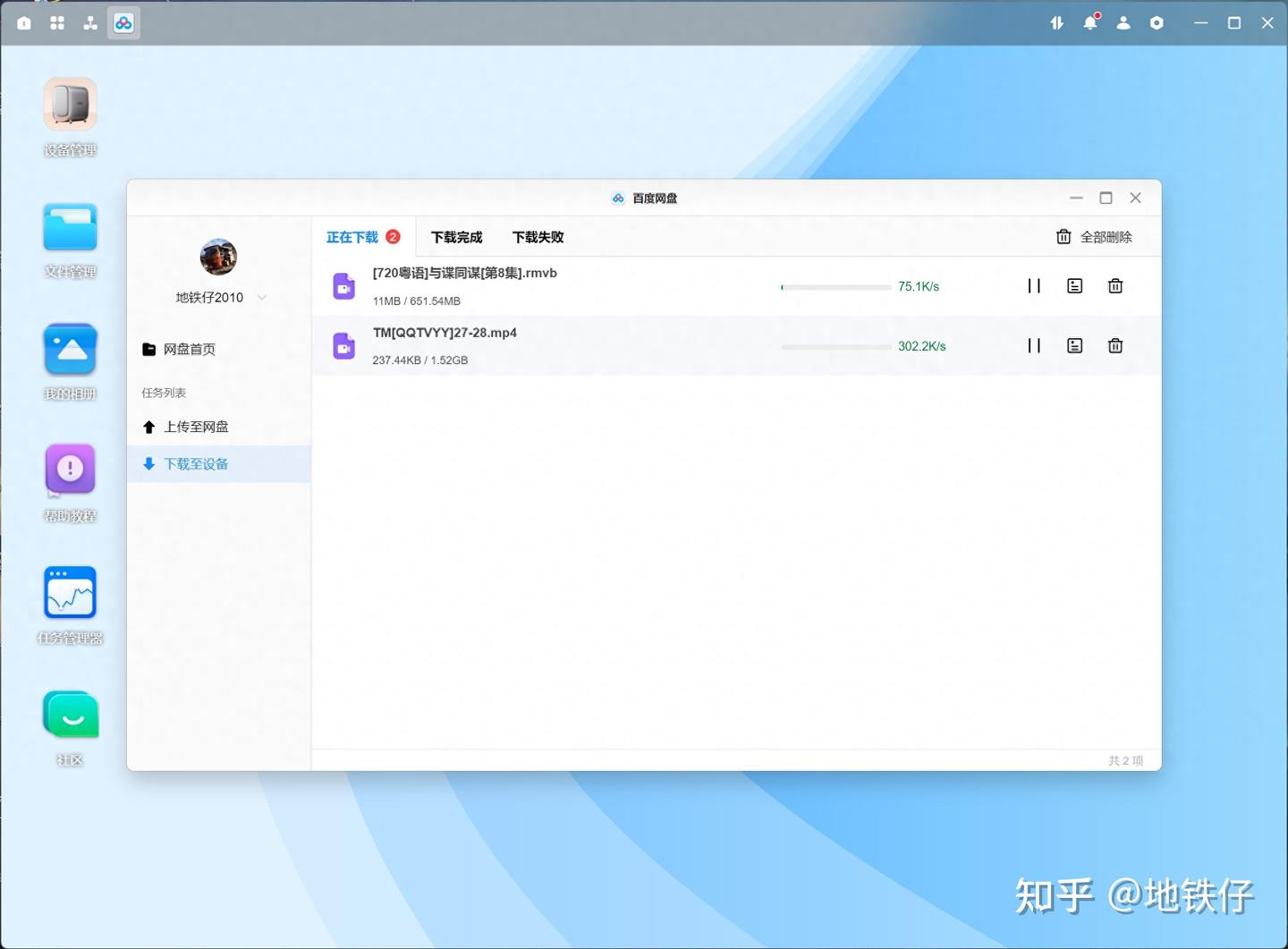Click the progress bar of the mp4 download
1288x949 pixels.
click(x=835, y=347)
